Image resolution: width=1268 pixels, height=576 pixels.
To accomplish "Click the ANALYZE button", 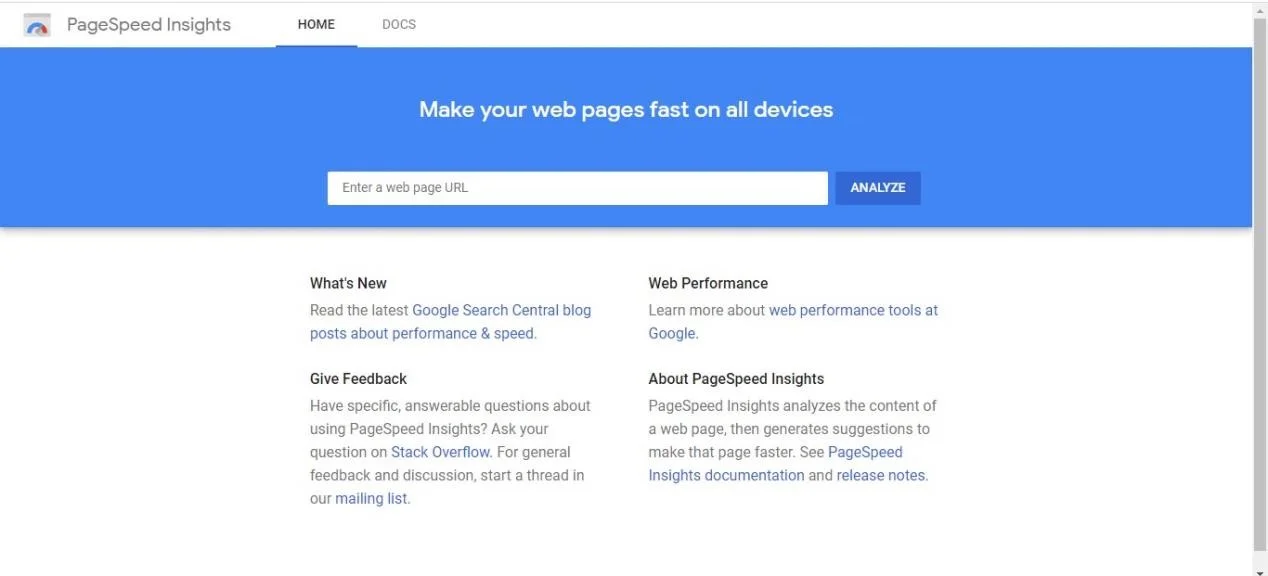I will click(x=878, y=188).
